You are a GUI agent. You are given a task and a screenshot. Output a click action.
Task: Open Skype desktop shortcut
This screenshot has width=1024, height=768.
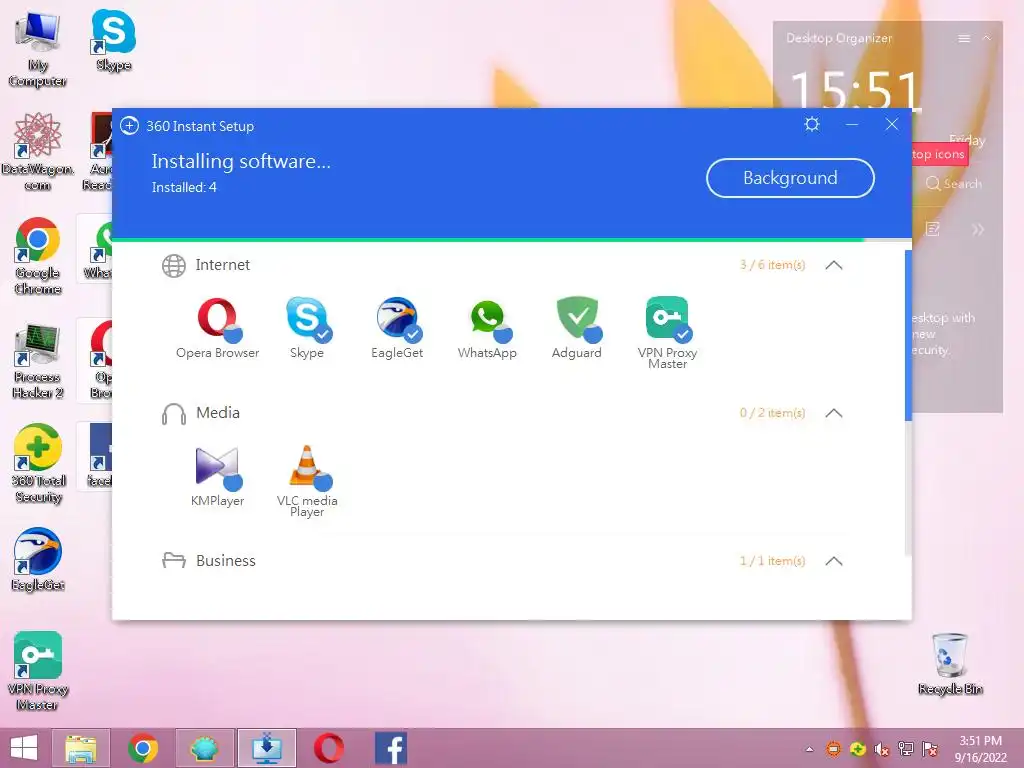point(114,40)
